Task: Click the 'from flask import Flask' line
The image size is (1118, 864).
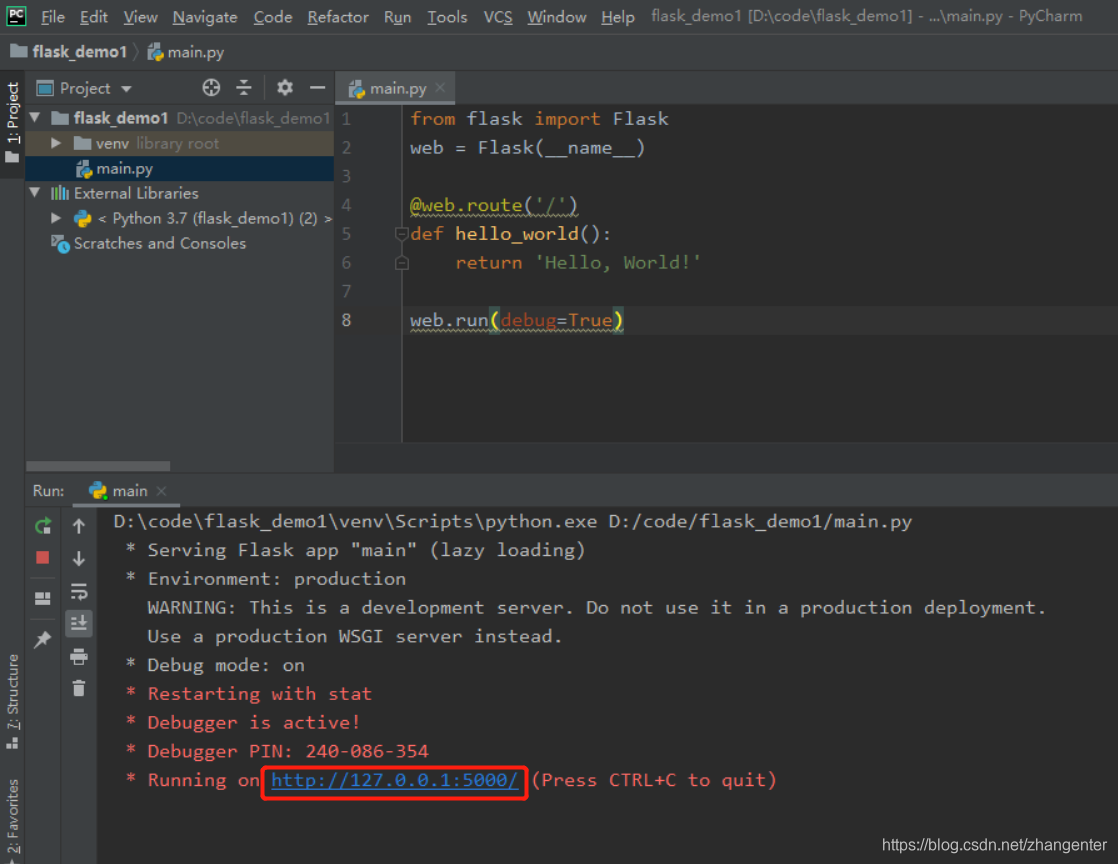Action: 539,119
